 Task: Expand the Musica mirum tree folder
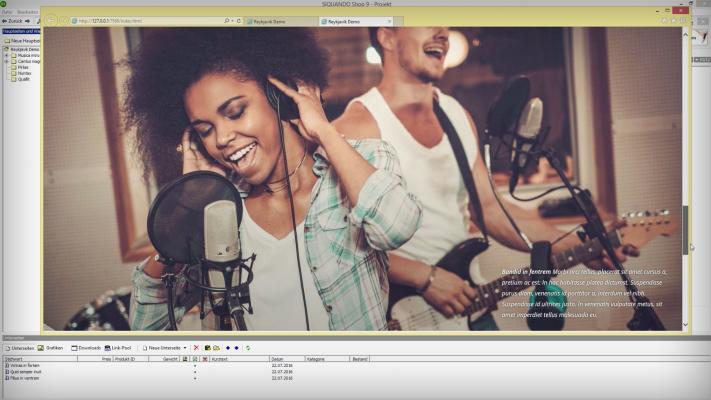click(x=5, y=55)
